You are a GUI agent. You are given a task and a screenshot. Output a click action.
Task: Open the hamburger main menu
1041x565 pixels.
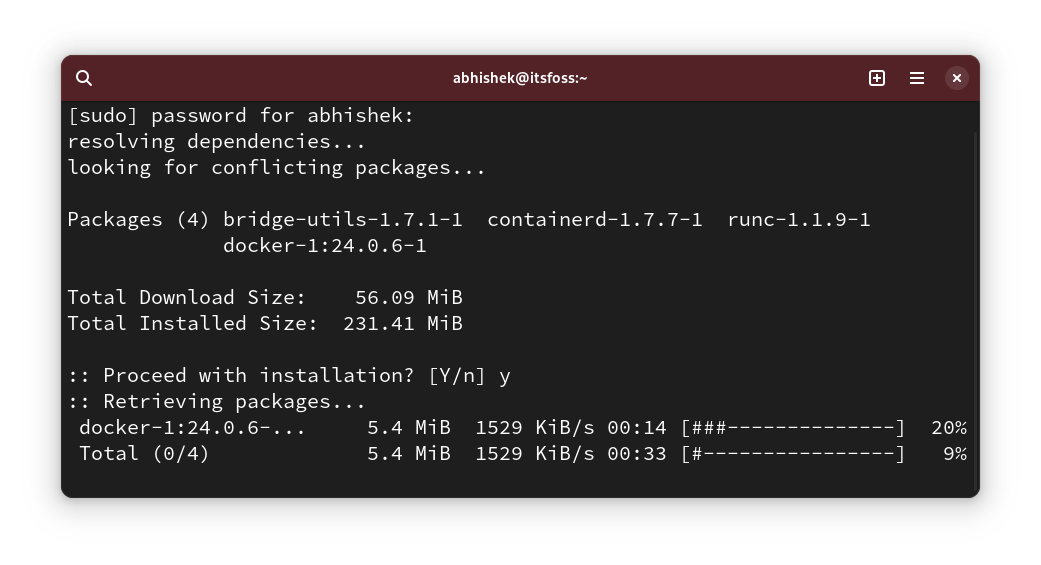pos(917,78)
